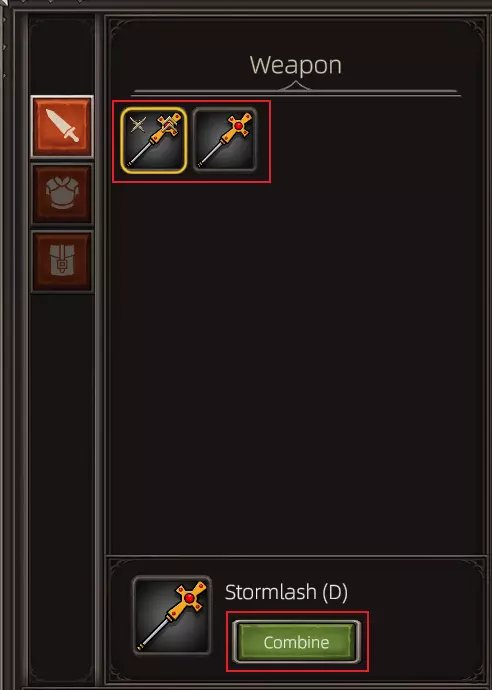
Task: Click the staff handle in preview thumbnail
Action: click(155, 629)
